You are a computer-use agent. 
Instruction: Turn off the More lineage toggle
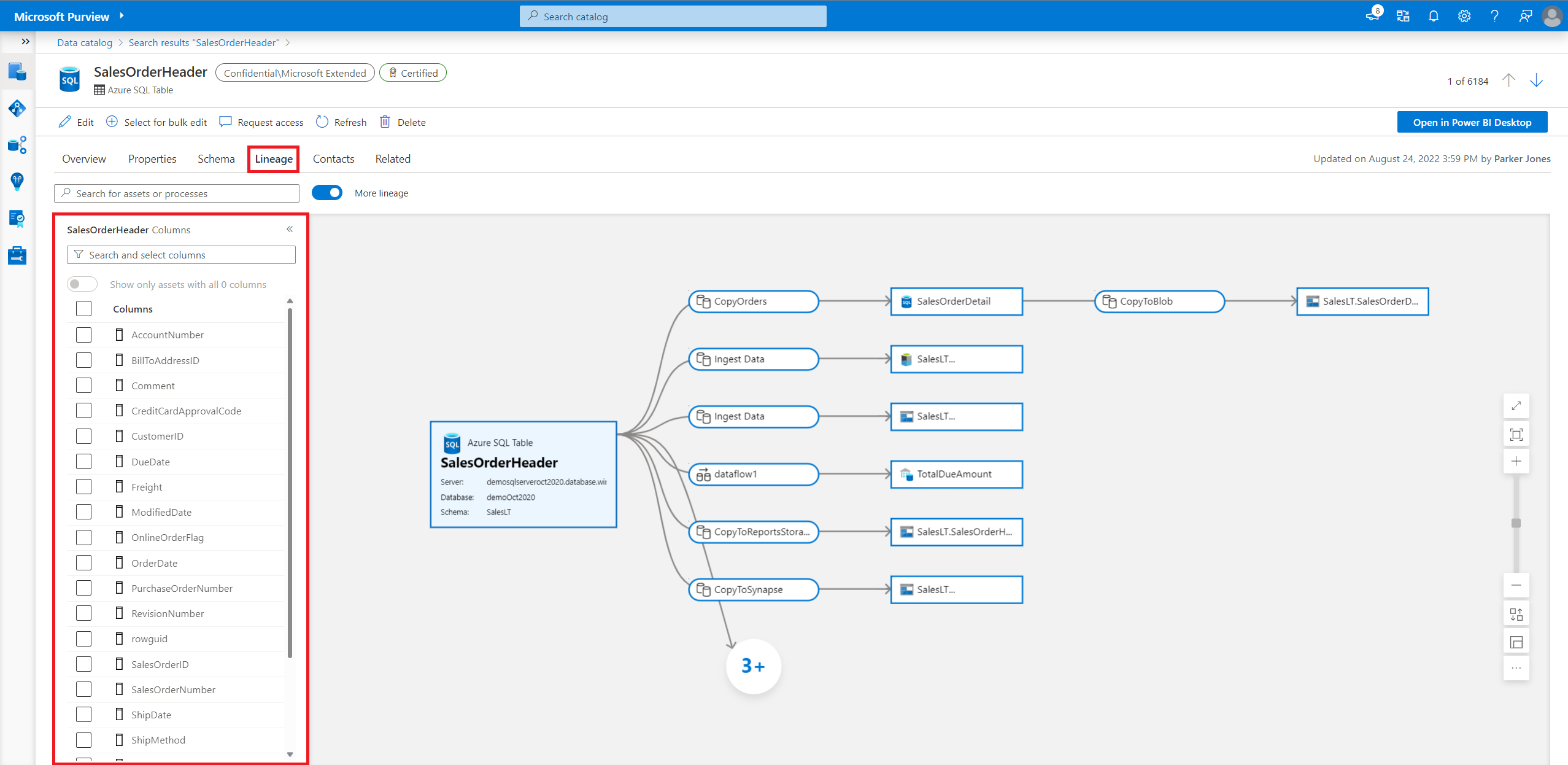[327, 193]
